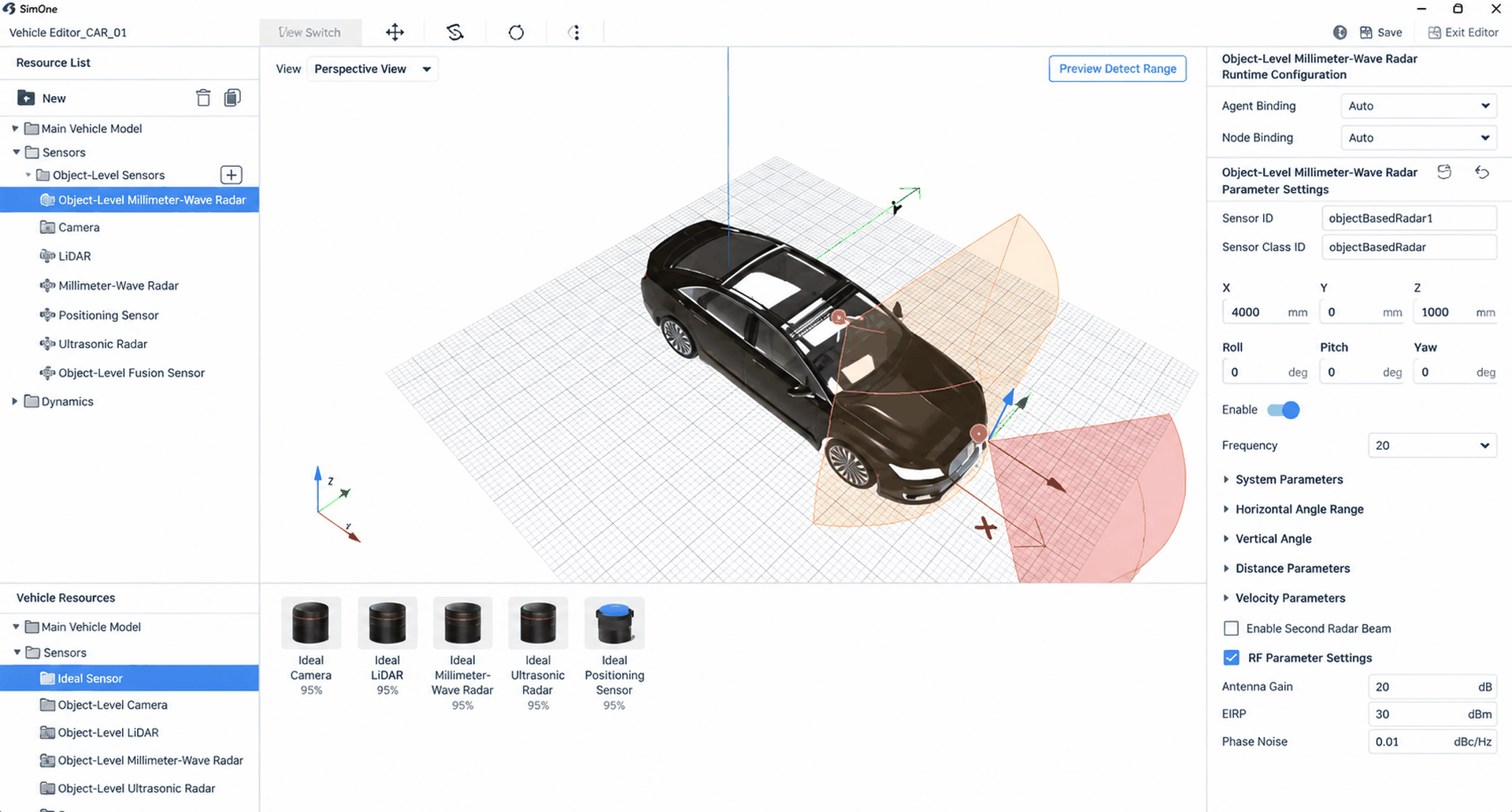The width and height of the screenshot is (1512, 812).
Task: Select the Ideal Camera sensor thumbnail
Action: click(311, 624)
